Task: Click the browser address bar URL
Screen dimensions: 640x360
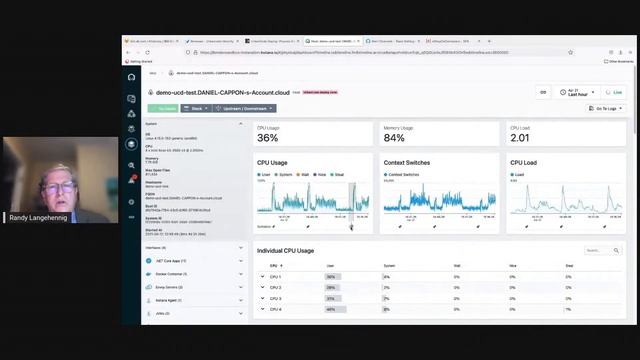Action: tap(354, 53)
